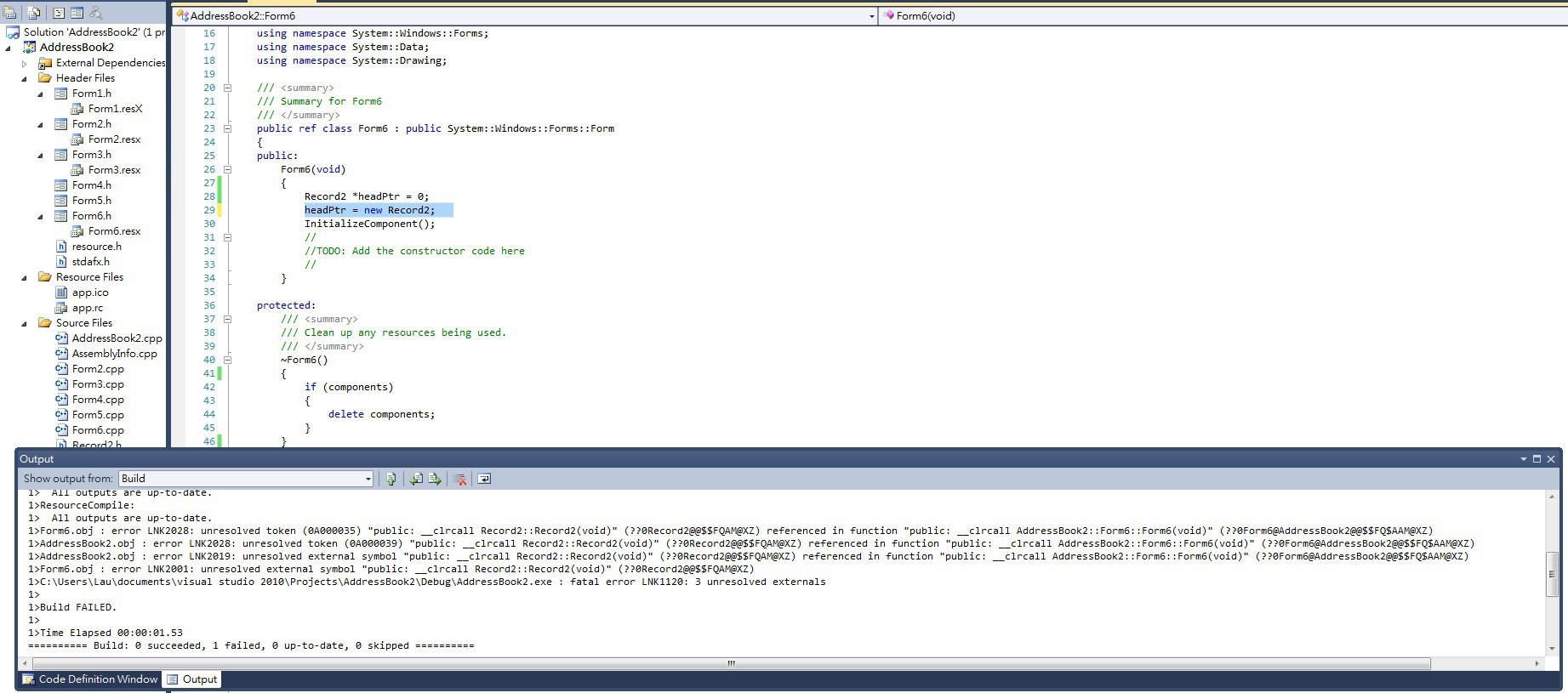
Task: Open the View Designer toolbar icon
Action: [x=77, y=13]
